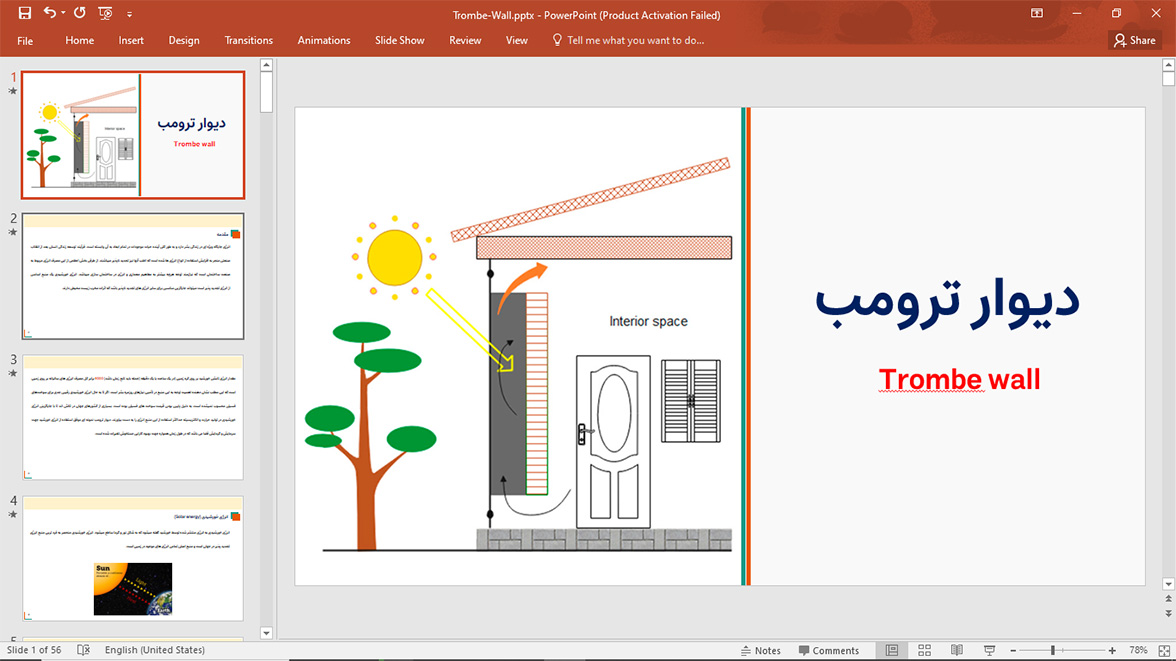Toggle the Notes pane
Image resolution: width=1176 pixels, height=661 pixels.
(x=760, y=650)
